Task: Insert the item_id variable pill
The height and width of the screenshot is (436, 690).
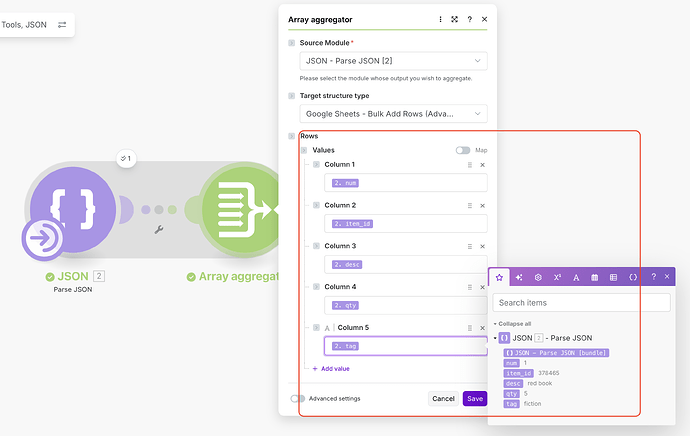Action: [x=518, y=373]
